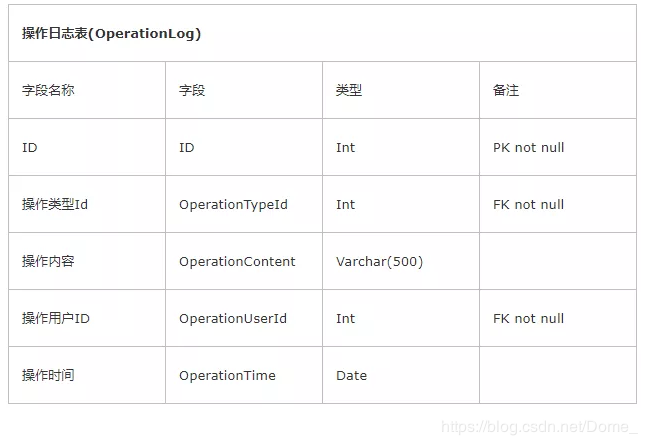
Task: Click the OperationContent field cell
Action: click(237, 261)
